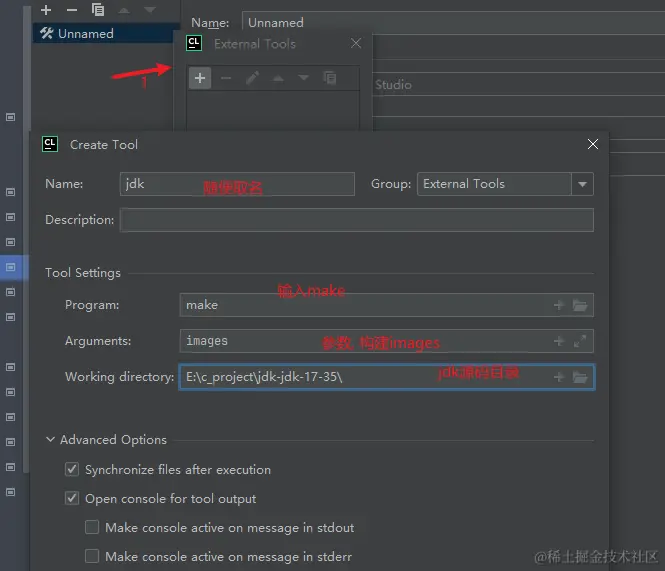The height and width of the screenshot is (571, 665).
Task: Enable Make console active on stderr message
Action: click(92, 556)
